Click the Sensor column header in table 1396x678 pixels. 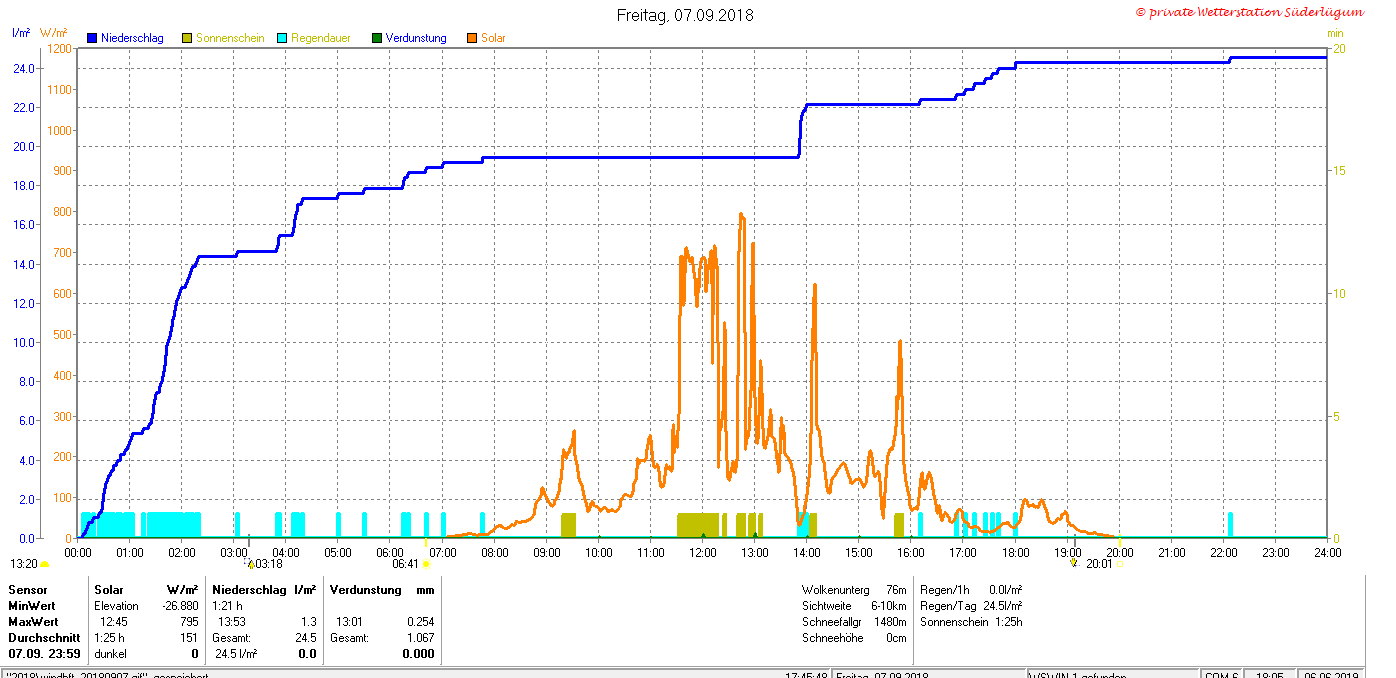[28, 590]
